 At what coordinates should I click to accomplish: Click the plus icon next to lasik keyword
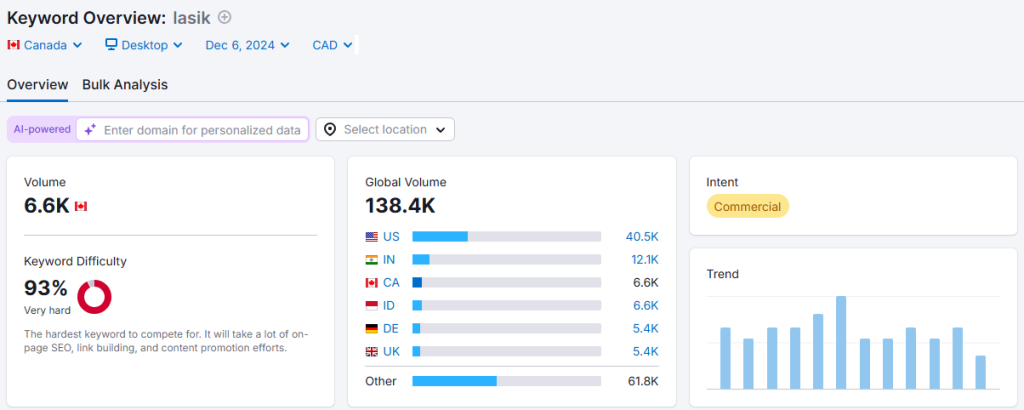(x=224, y=17)
